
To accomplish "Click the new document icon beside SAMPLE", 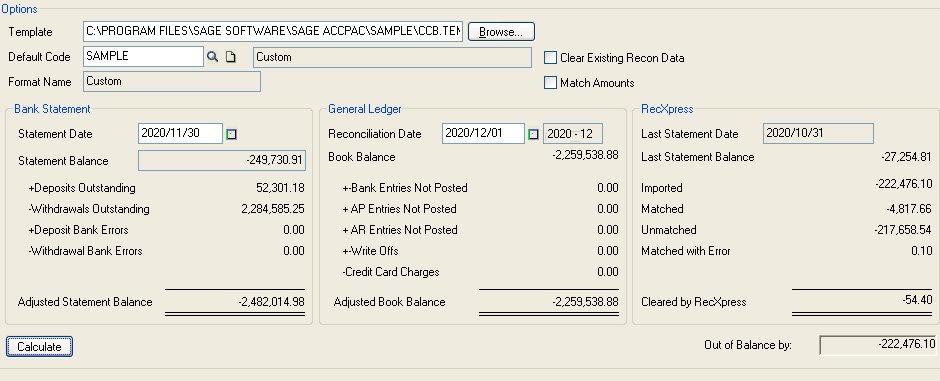I will (231, 57).
